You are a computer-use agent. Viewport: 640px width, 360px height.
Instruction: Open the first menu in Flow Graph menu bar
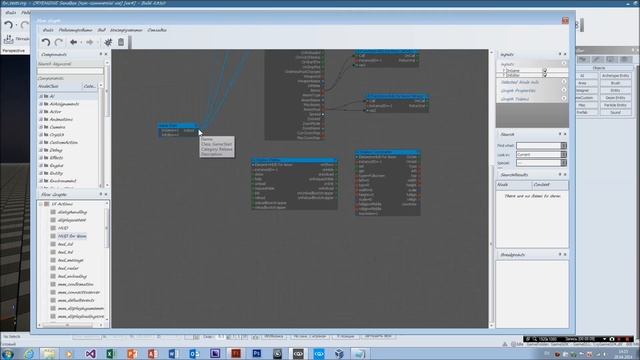48,30
